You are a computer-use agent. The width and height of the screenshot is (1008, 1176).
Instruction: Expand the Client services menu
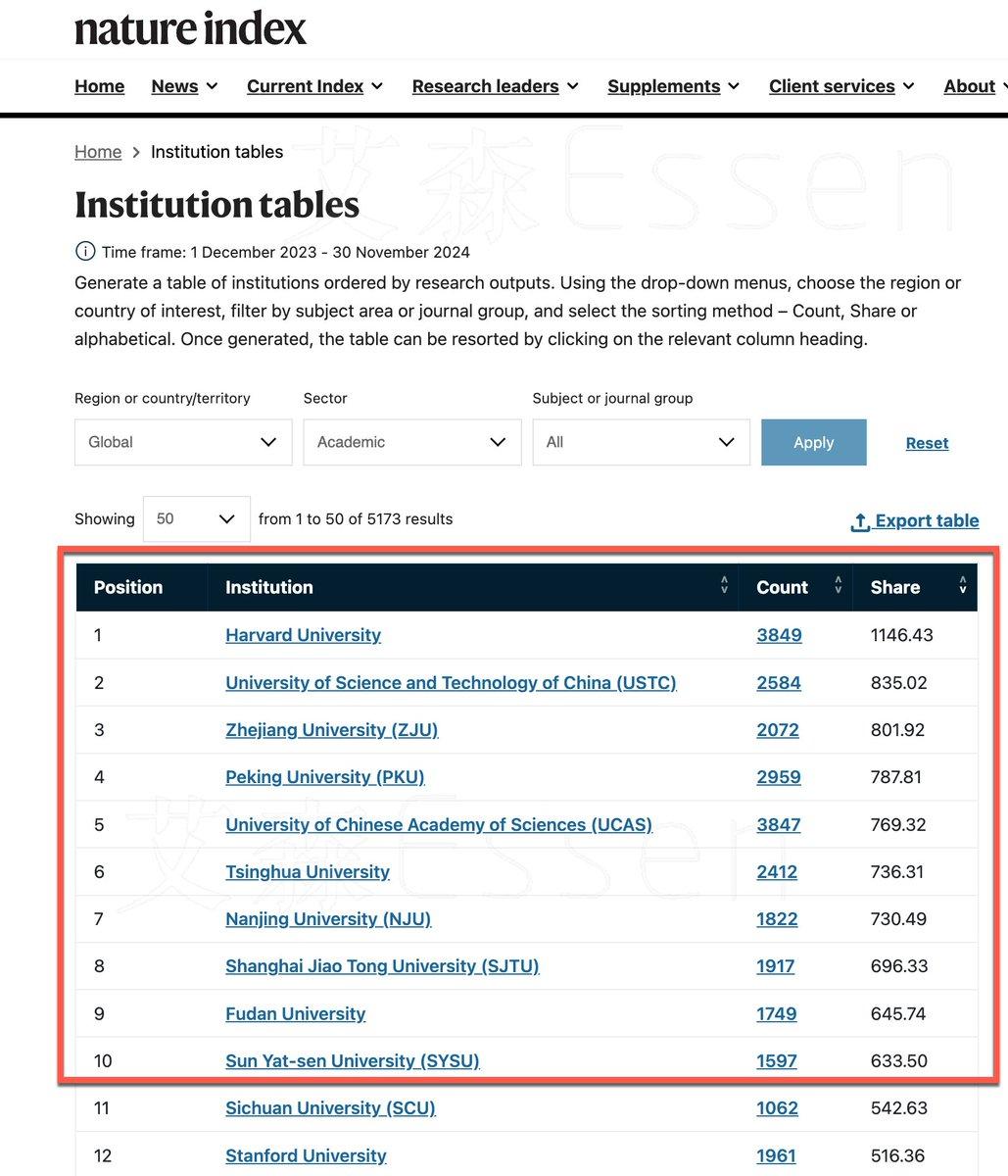coord(842,86)
